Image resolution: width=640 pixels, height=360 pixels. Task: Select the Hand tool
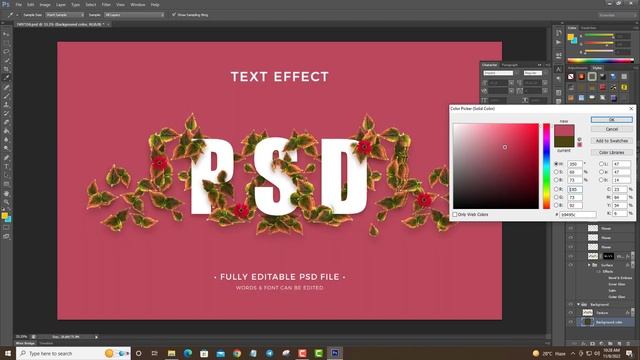click(x=6, y=193)
